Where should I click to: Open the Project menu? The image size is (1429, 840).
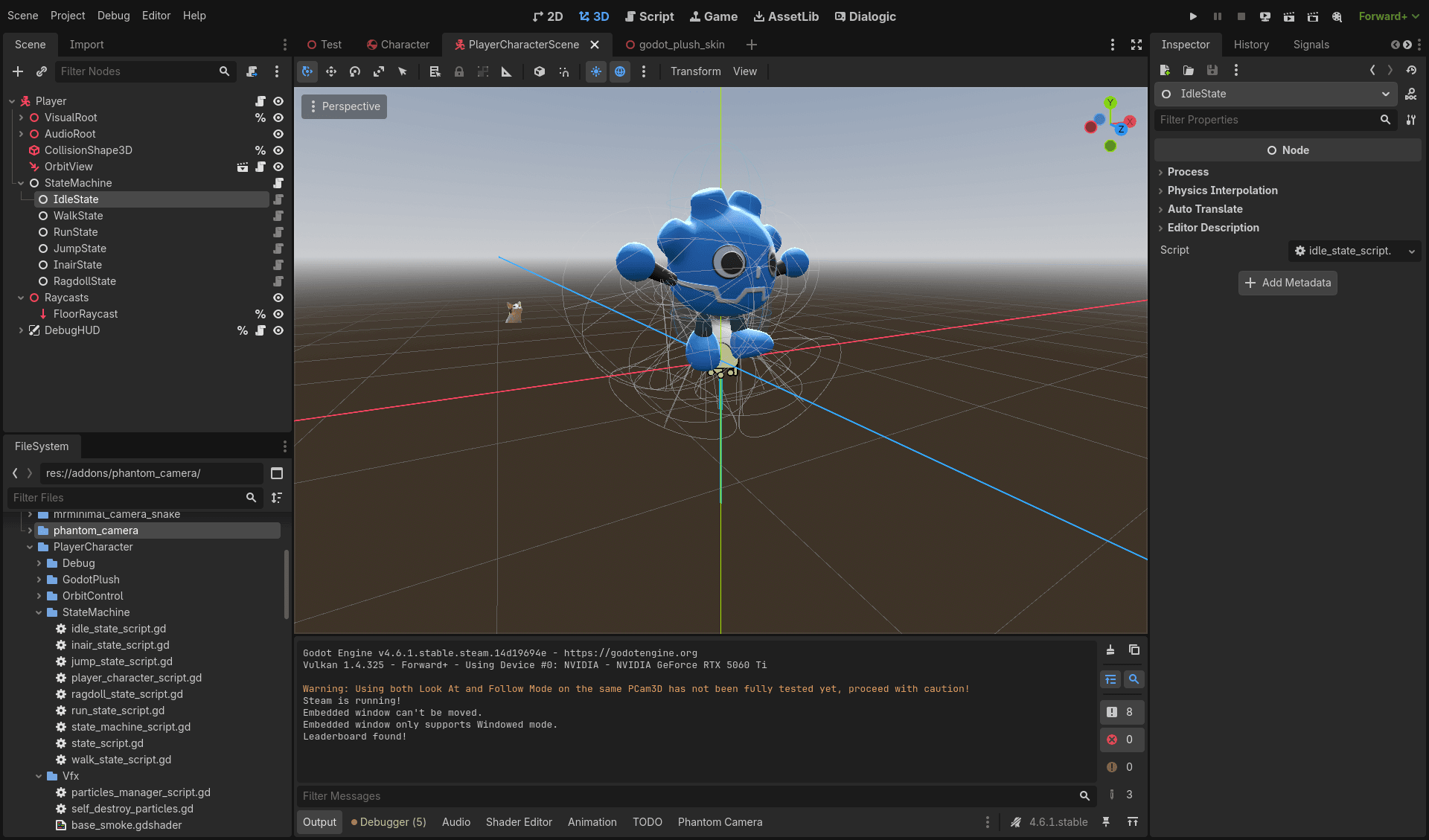pos(68,16)
